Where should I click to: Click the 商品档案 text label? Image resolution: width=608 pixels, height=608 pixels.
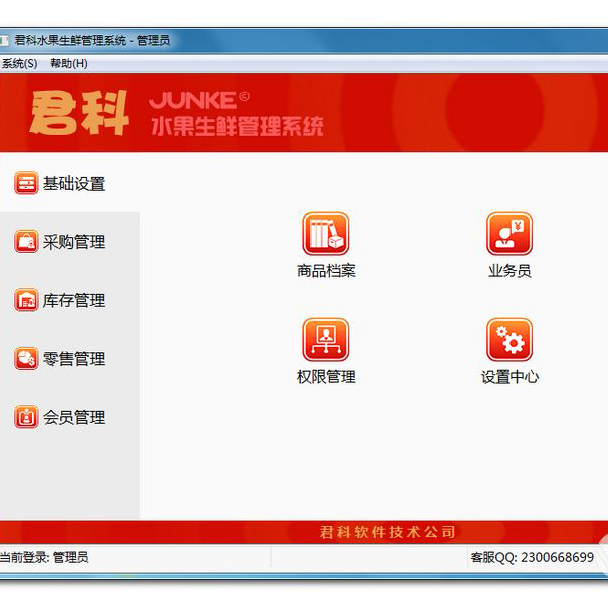click(326, 271)
